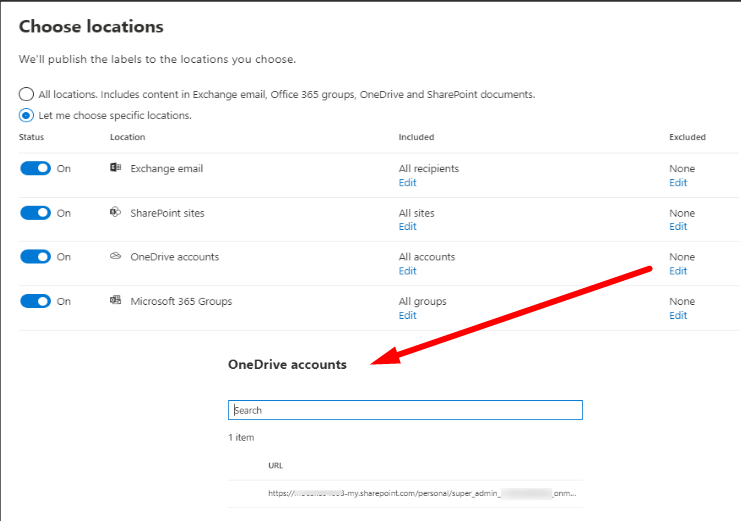
Task: Click the OneDrive accounts Search box
Action: 405,410
